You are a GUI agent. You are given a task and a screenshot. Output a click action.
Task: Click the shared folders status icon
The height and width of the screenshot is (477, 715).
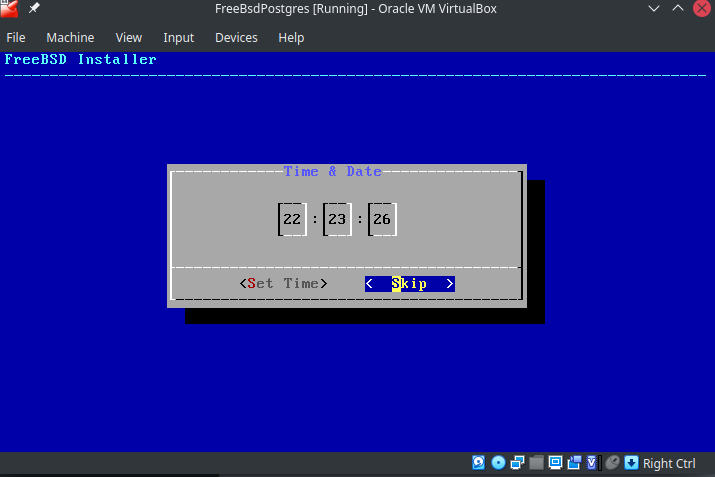pyautogui.click(x=536, y=463)
